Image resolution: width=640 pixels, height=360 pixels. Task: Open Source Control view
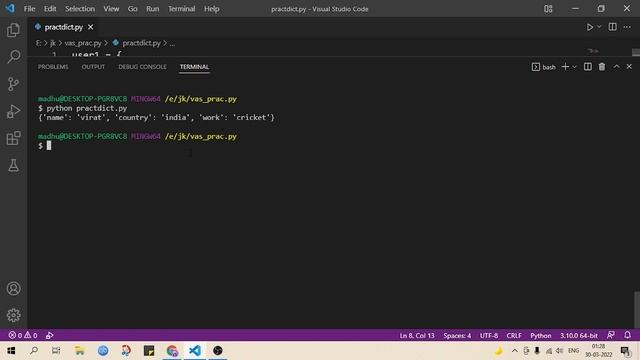click(13, 84)
